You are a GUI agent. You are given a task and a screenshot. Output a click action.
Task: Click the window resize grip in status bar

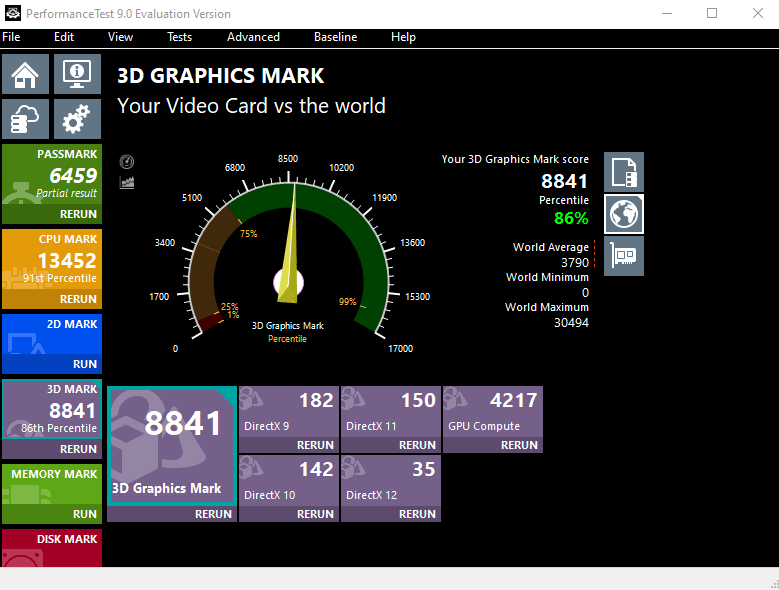[x=774, y=585]
